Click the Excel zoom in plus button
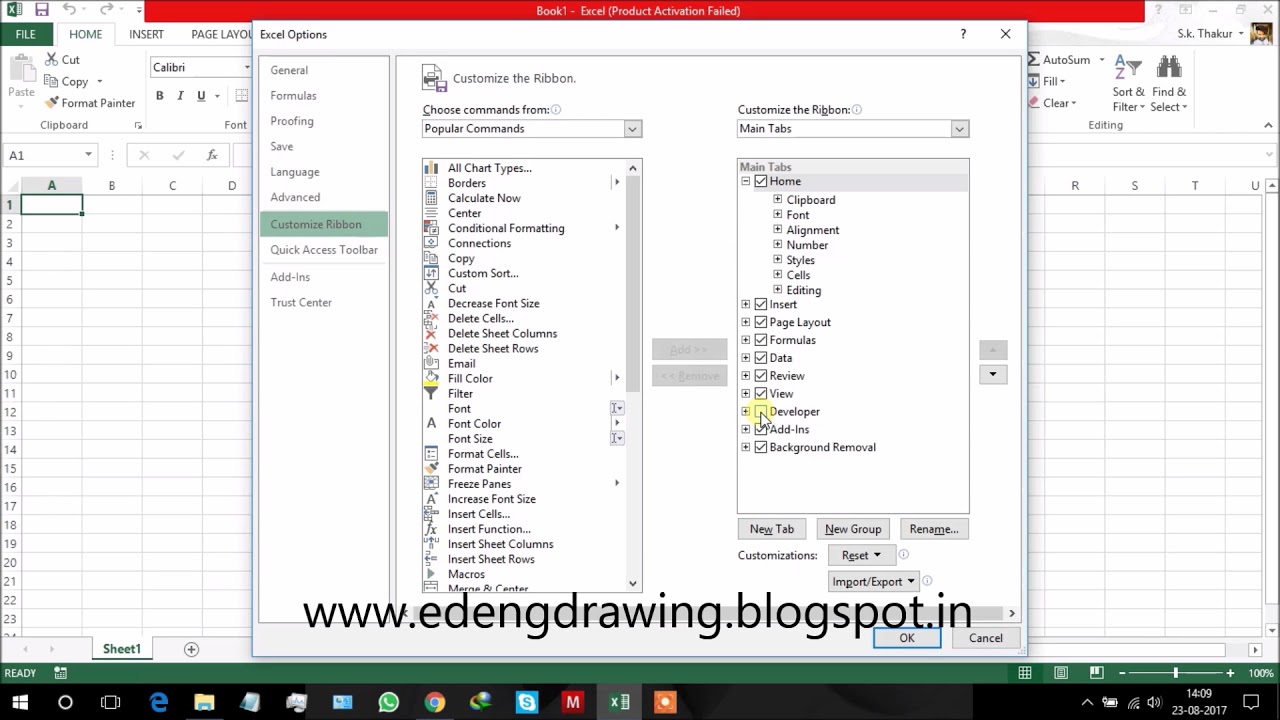The image size is (1280, 720). 1230,673
